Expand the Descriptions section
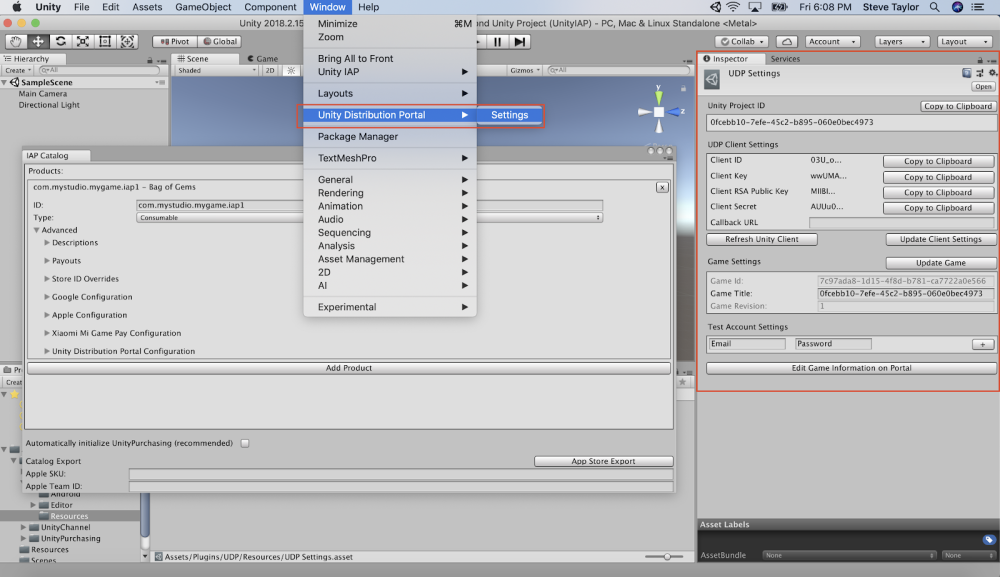This screenshot has height=577, width=1000. click(47, 243)
